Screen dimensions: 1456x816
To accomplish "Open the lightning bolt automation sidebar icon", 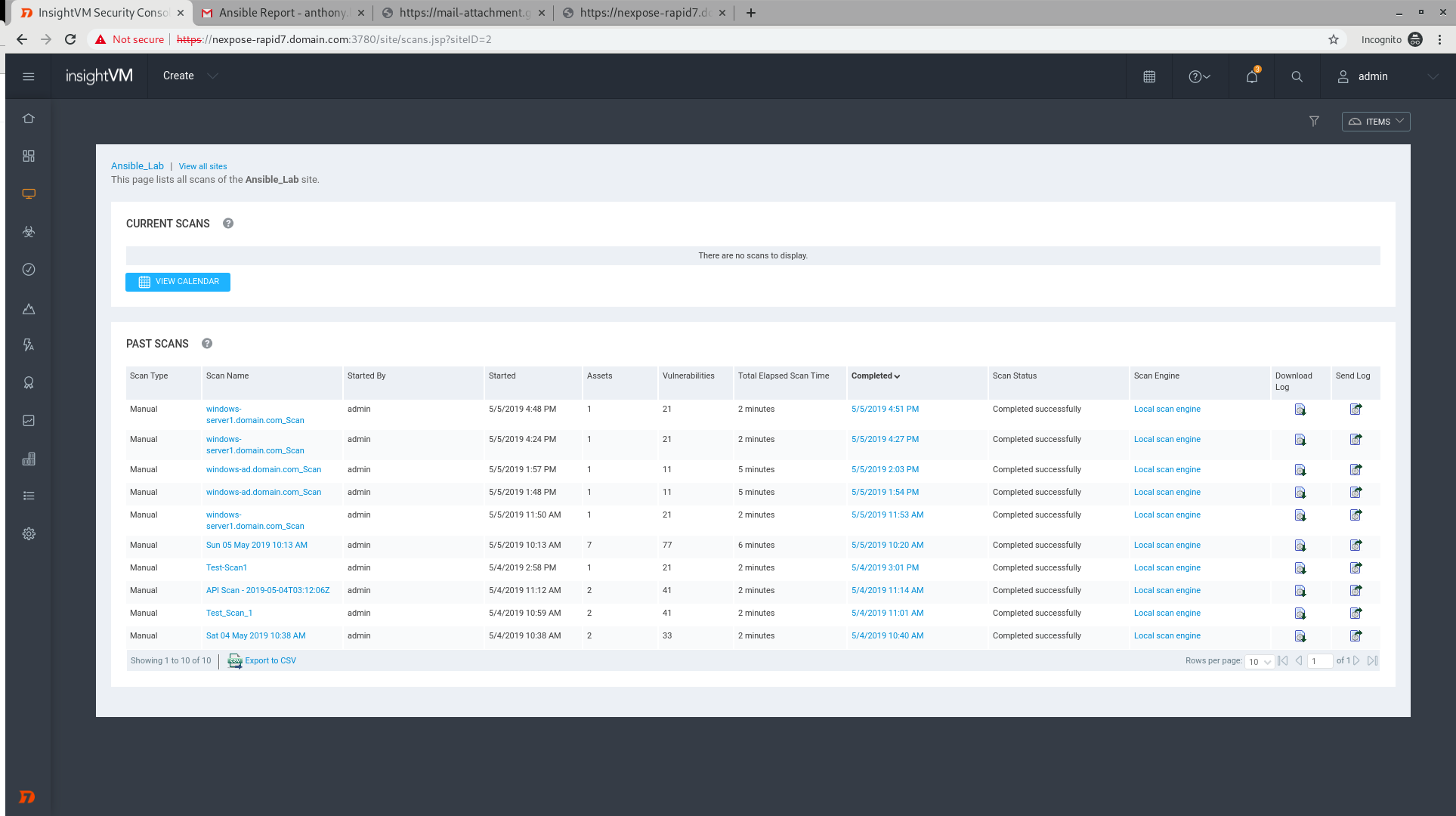I will 29,345.
